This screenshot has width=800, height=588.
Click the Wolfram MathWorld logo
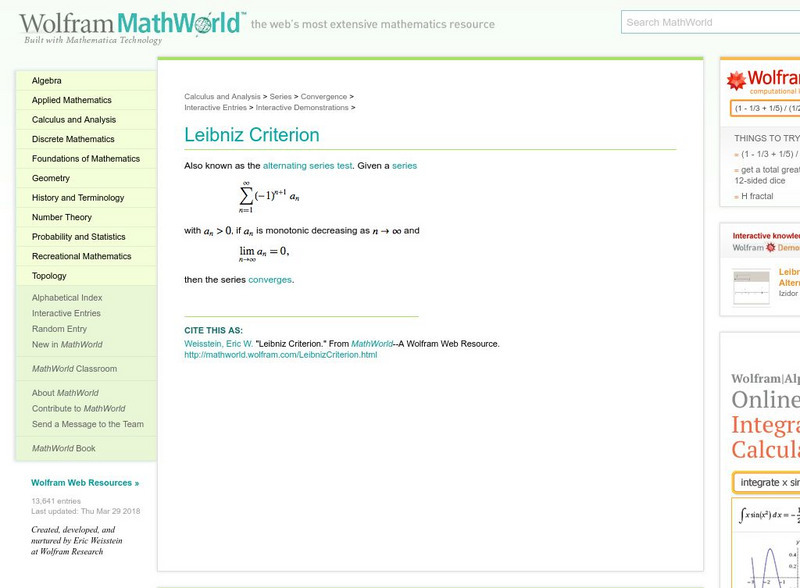click(133, 27)
